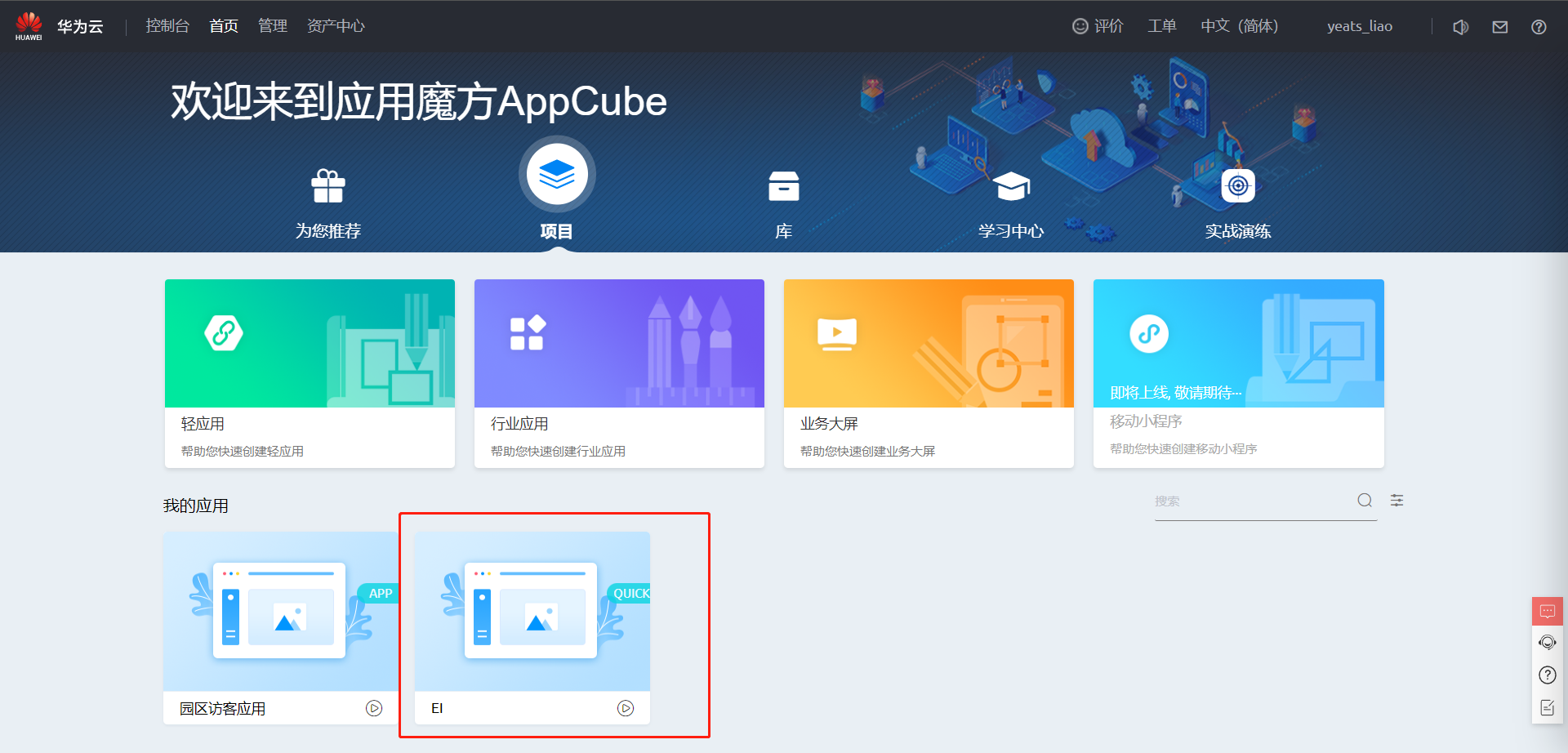Open the feedback edit note icon
Image resolution: width=1568 pixels, height=753 pixels.
tap(1548, 707)
